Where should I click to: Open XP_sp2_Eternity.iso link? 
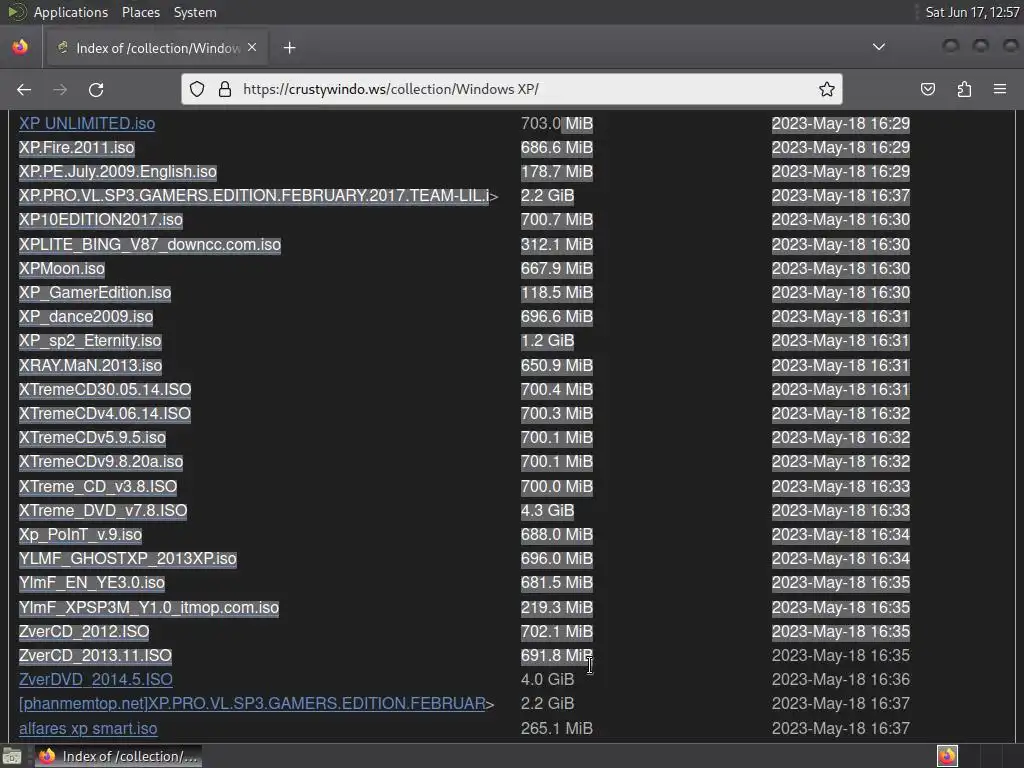pos(90,341)
